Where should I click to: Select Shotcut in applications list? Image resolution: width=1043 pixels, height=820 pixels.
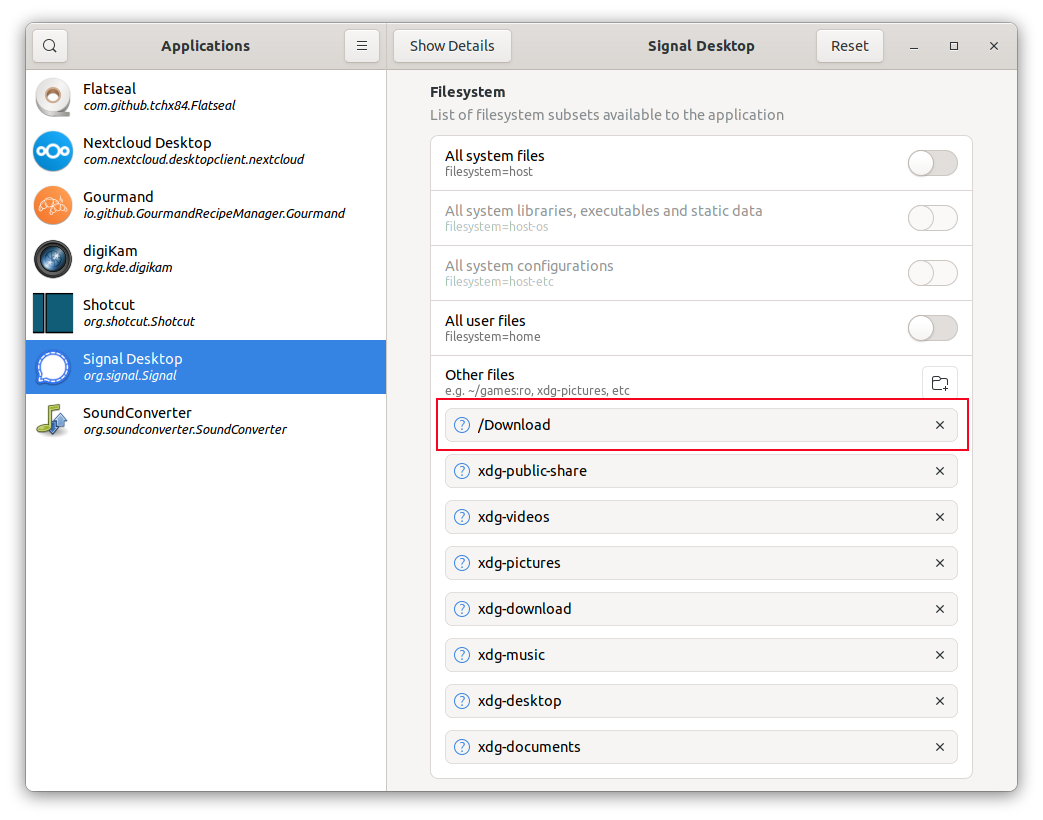206,313
